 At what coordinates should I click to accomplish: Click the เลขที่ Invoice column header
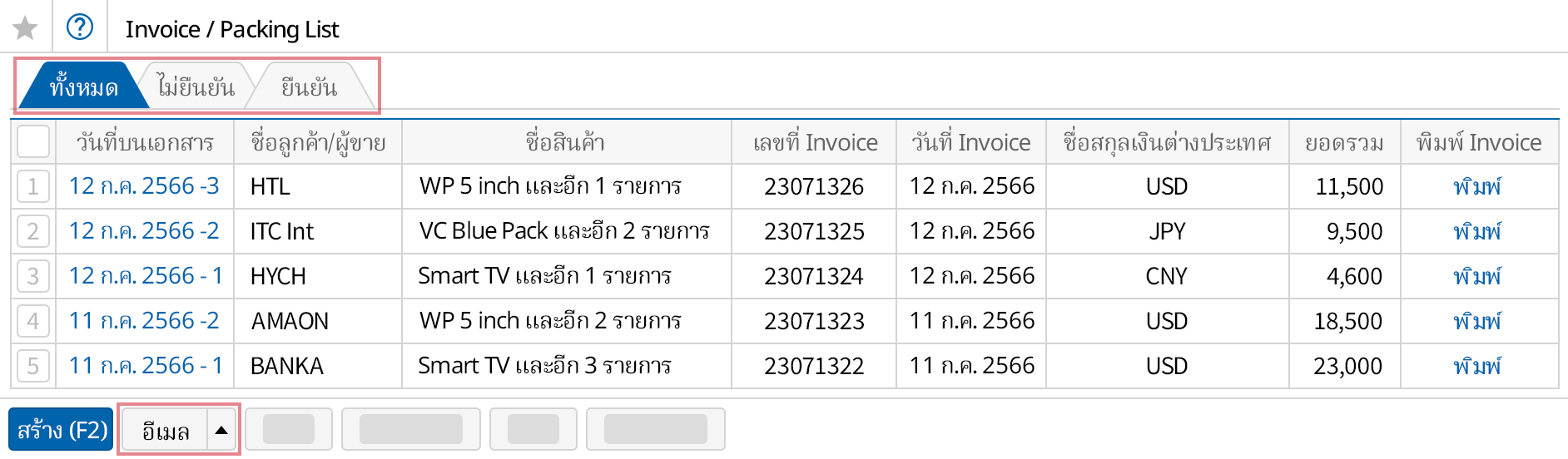coord(814,142)
